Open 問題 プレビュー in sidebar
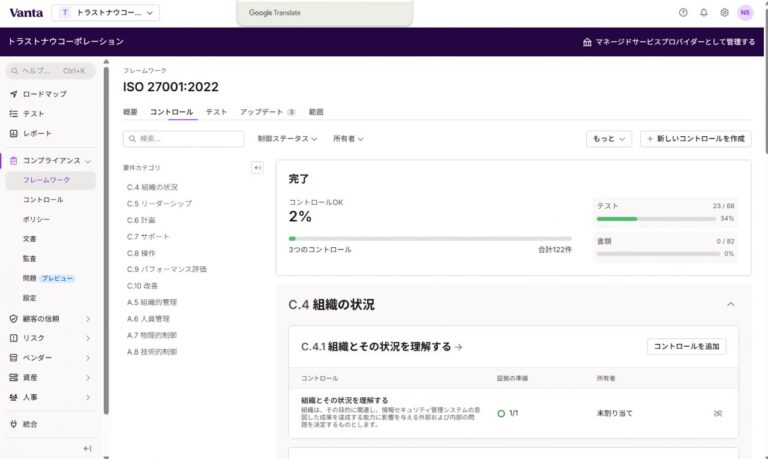The height and width of the screenshot is (459, 768). click(48, 278)
